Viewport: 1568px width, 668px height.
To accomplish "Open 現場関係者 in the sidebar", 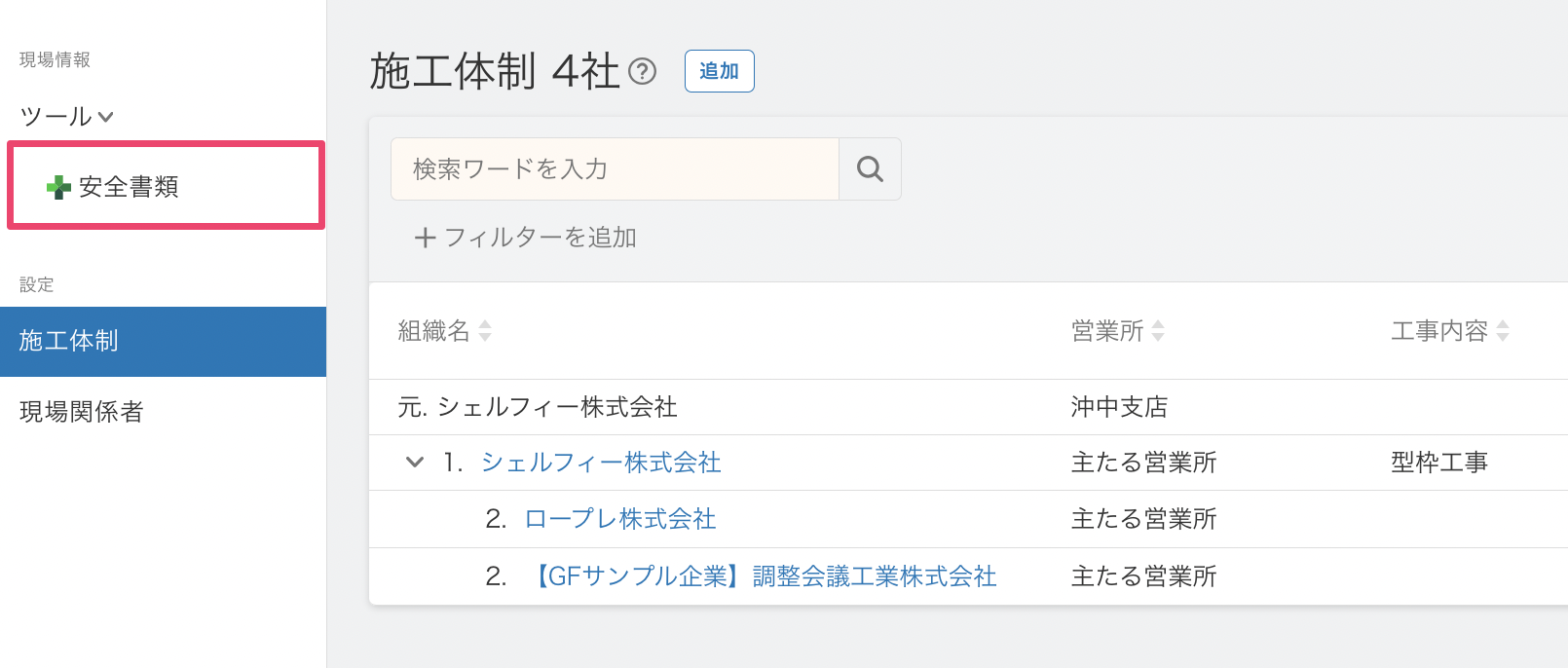I will click(82, 412).
